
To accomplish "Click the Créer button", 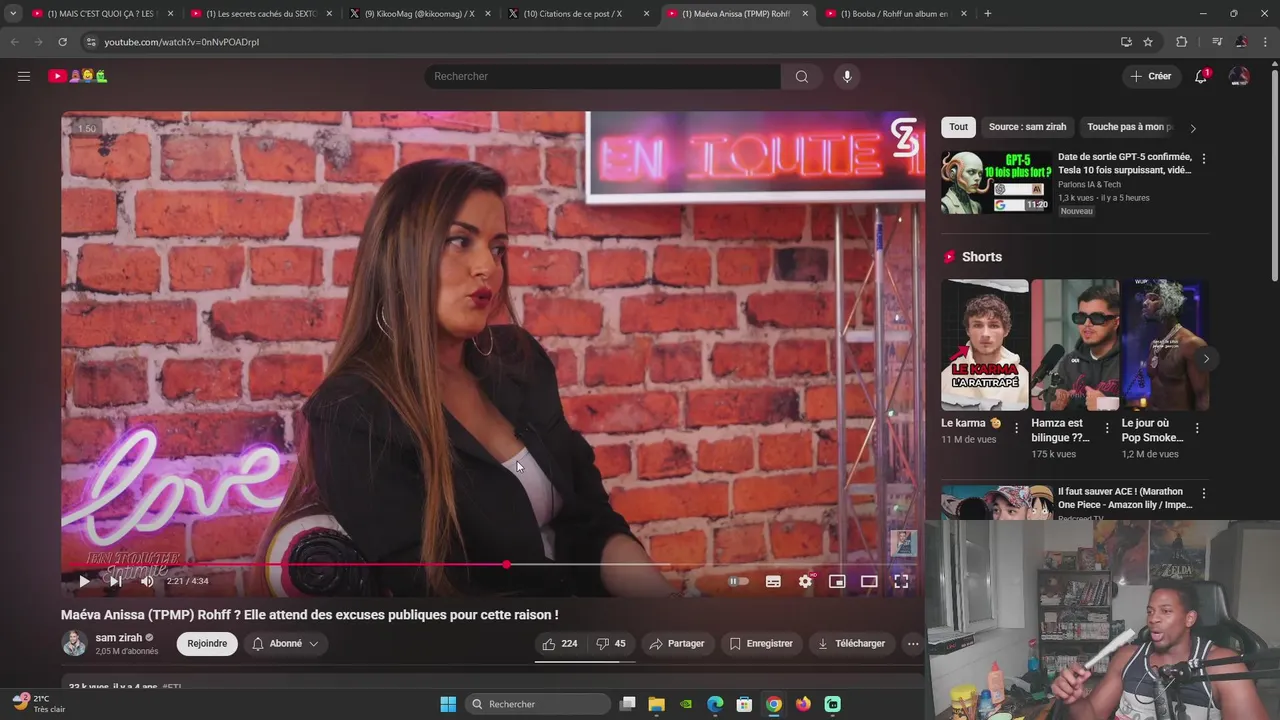I will point(1150,76).
